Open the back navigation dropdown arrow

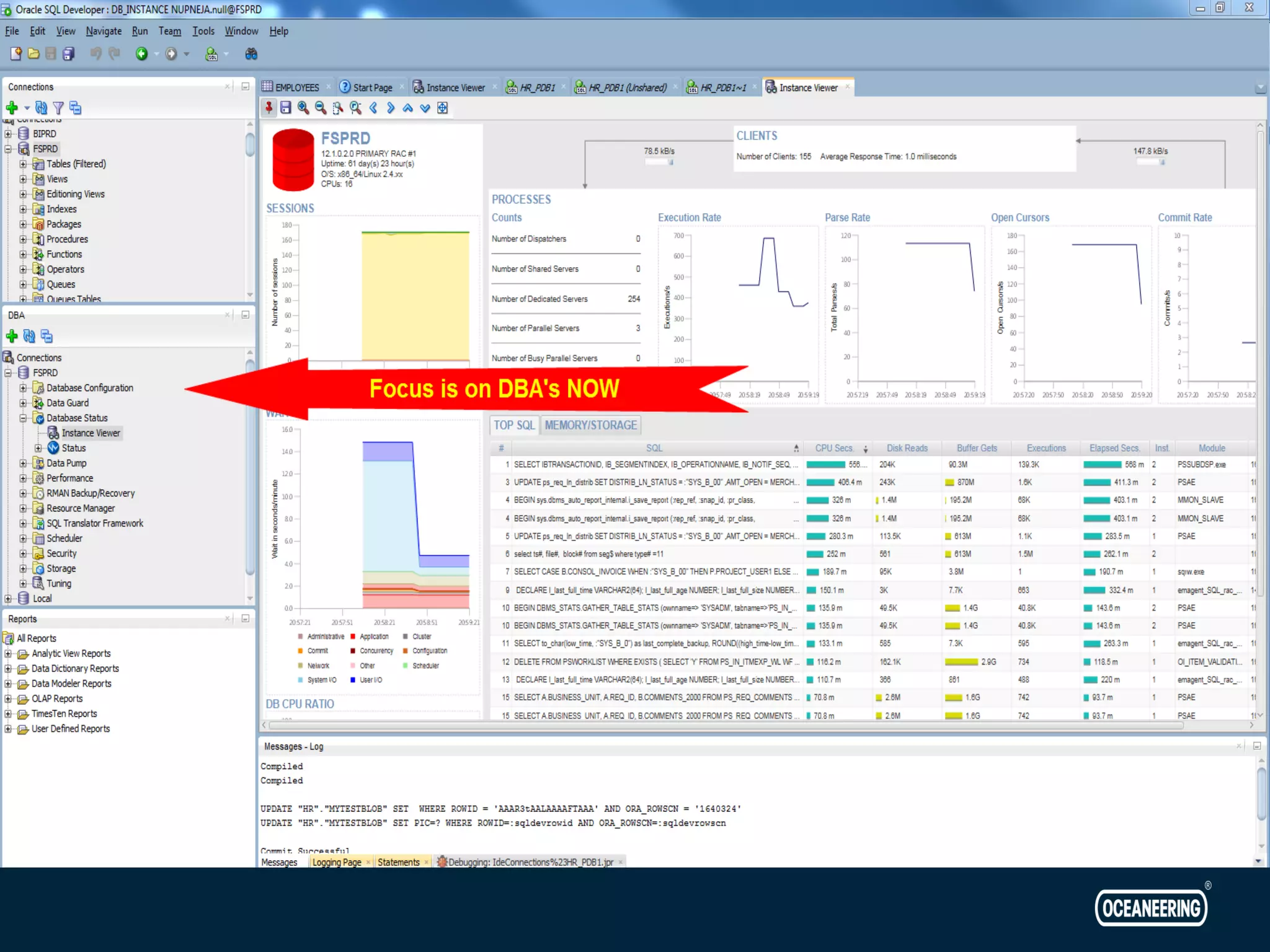[x=156, y=55]
